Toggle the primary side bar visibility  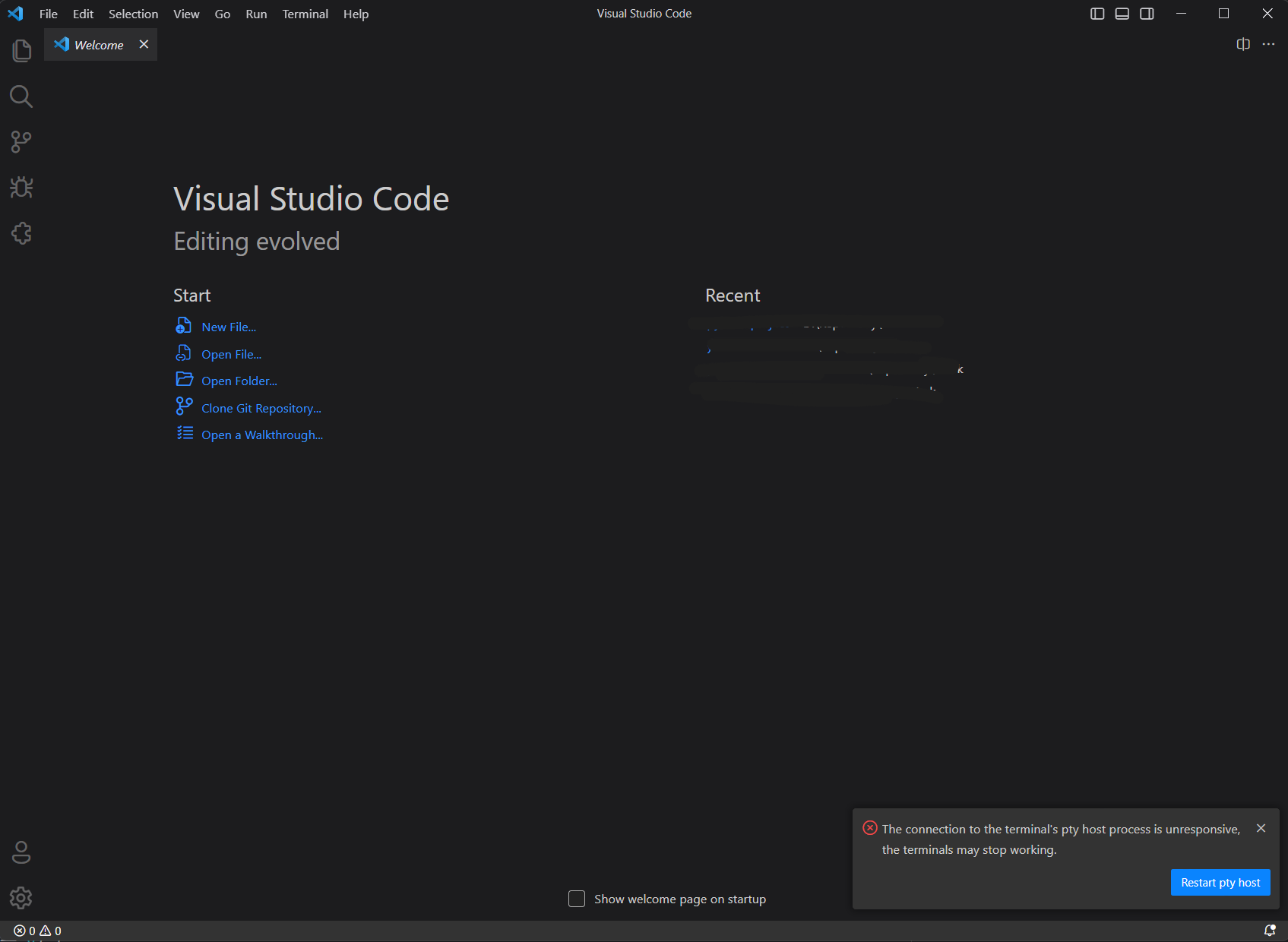pos(1097,13)
